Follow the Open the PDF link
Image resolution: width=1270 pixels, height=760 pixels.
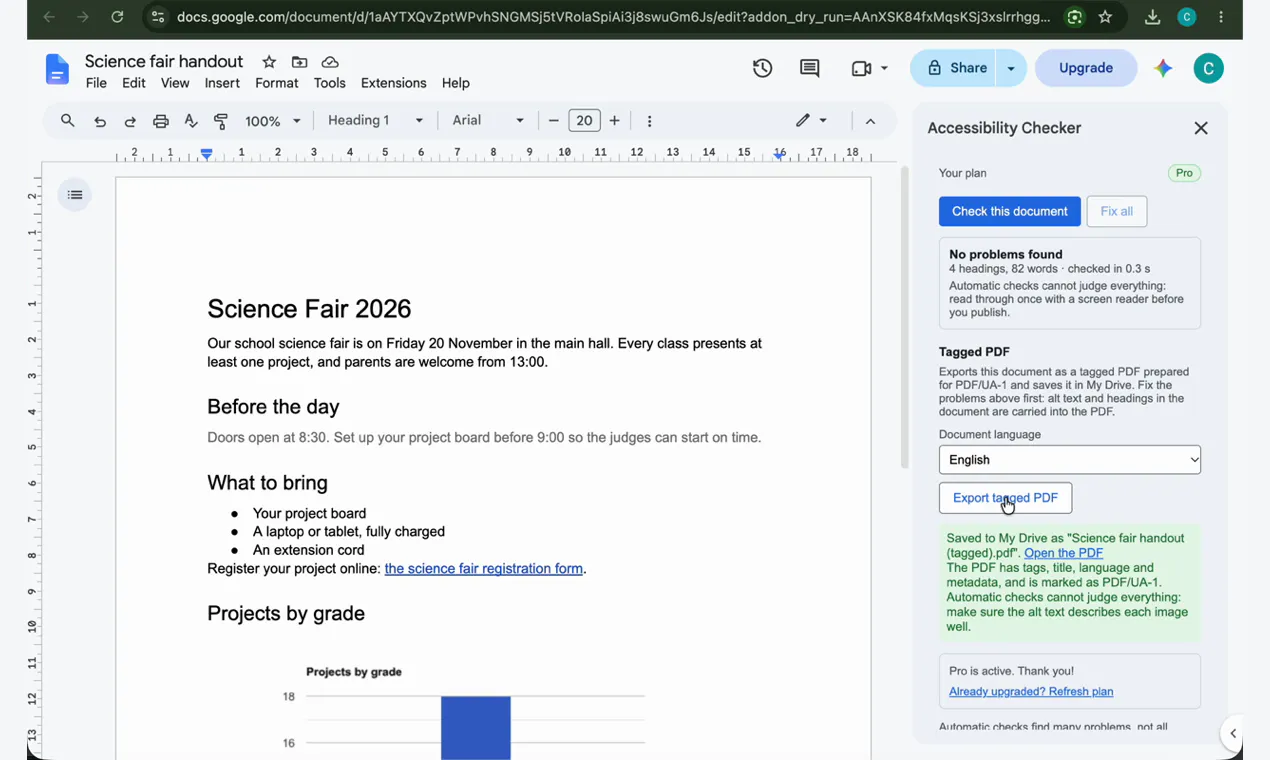1064,553
